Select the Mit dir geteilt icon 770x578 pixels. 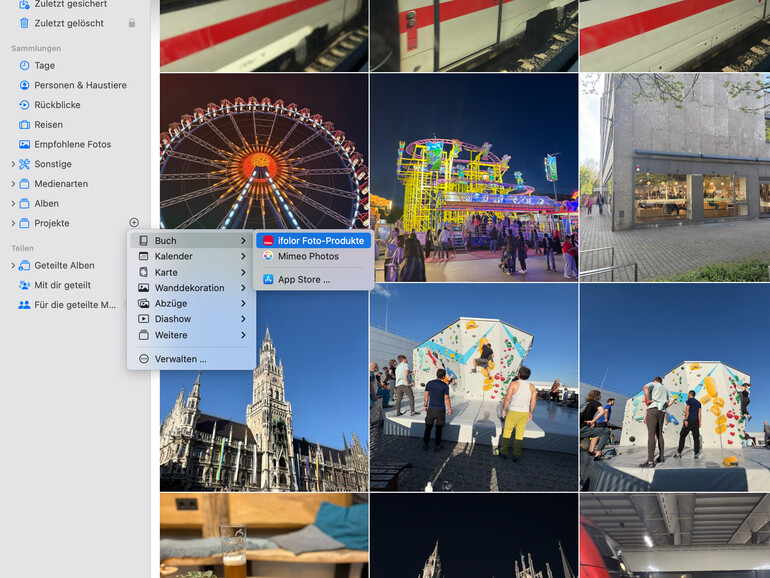coord(25,285)
